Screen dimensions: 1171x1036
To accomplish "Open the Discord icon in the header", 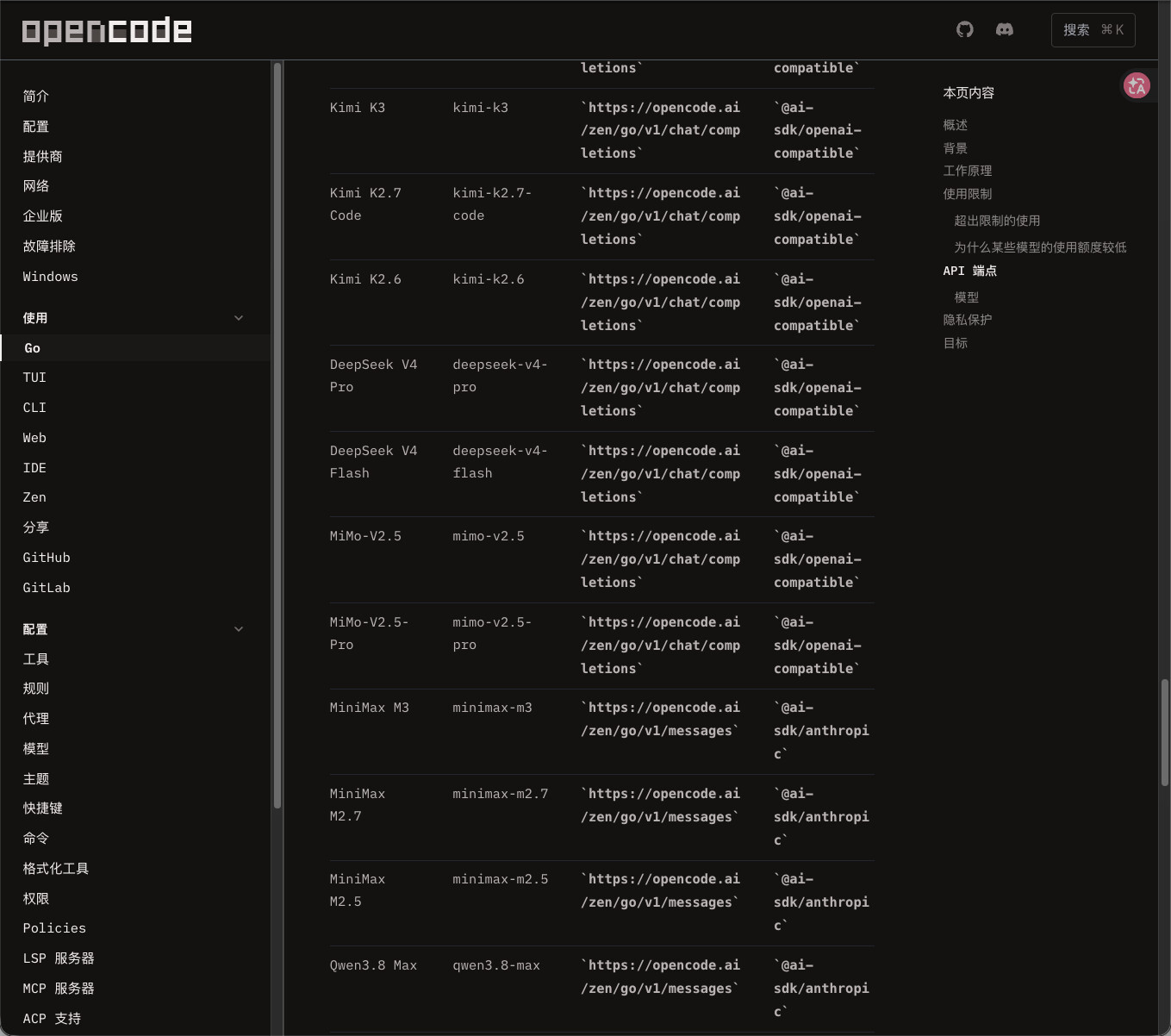I will click(1005, 29).
